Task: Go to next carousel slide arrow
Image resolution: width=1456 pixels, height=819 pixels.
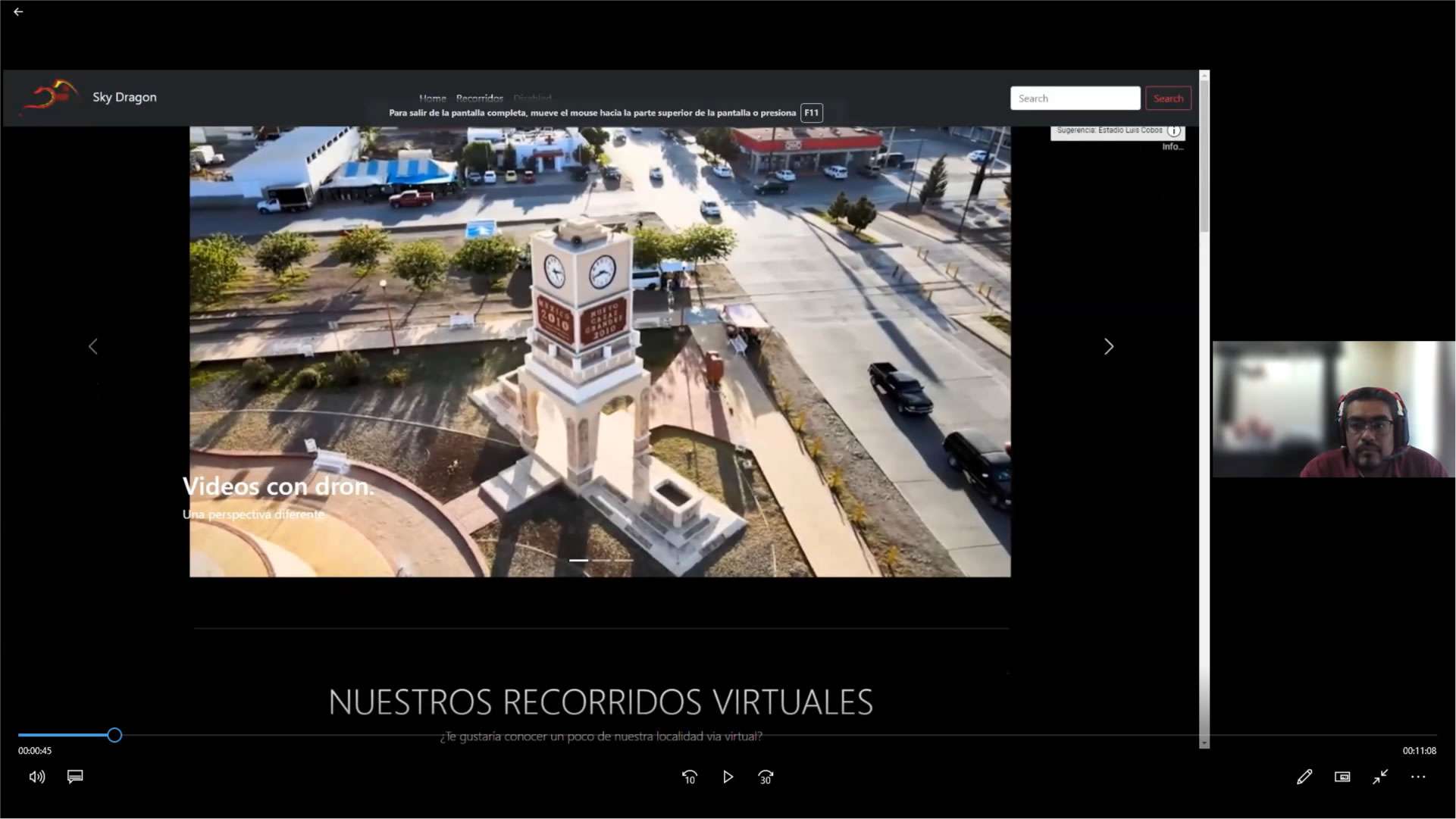Action: pyautogui.click(x=1109, y=347)
